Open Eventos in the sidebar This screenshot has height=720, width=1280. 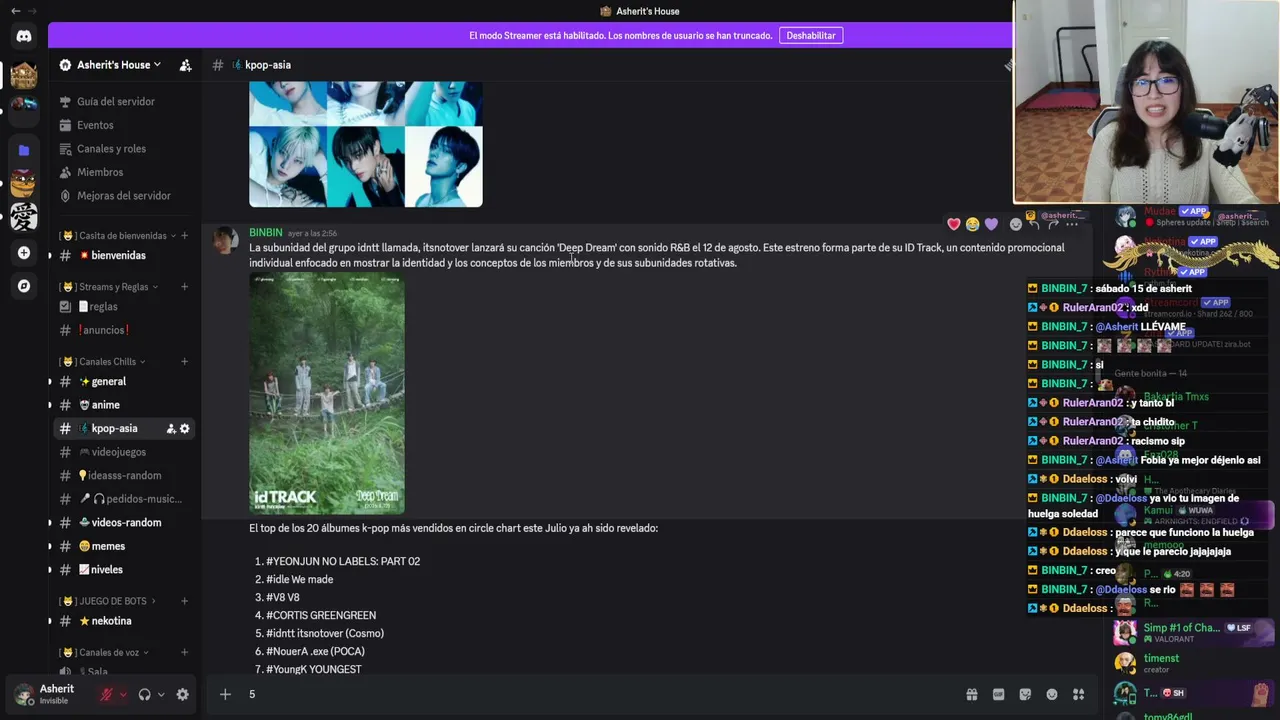(125, 125)
